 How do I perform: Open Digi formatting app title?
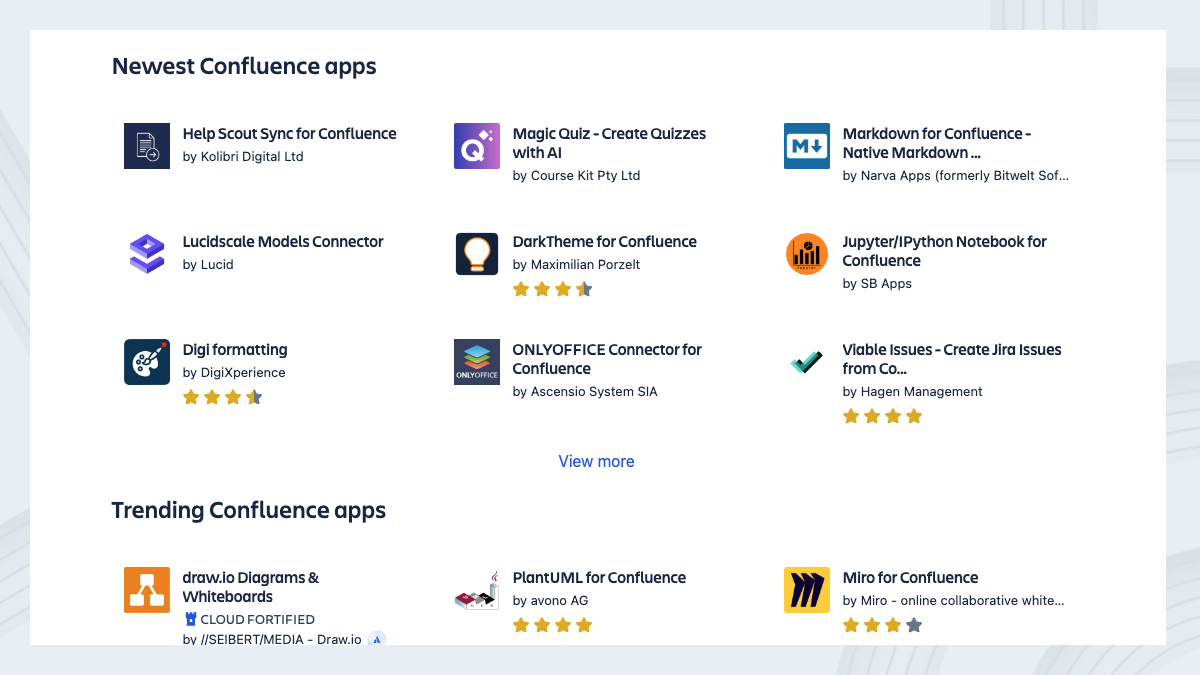point(235,350)
